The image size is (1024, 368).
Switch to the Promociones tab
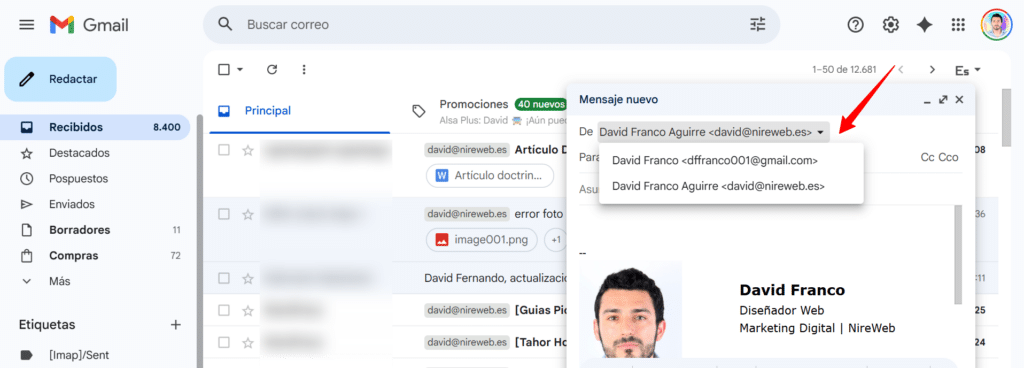click(473, 104)
